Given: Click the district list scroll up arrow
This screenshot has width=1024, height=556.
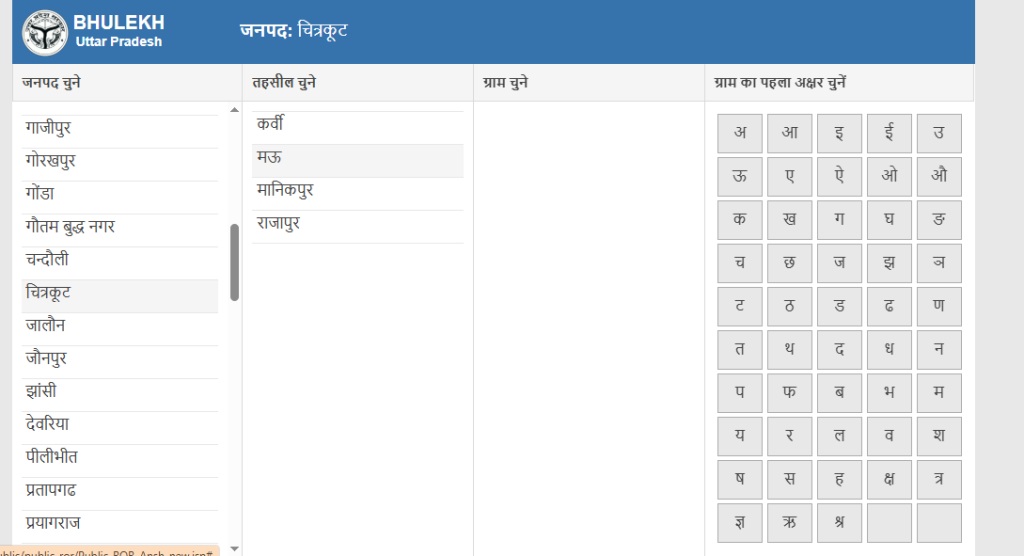Looking at the screenshot, I should coord(234,110).
